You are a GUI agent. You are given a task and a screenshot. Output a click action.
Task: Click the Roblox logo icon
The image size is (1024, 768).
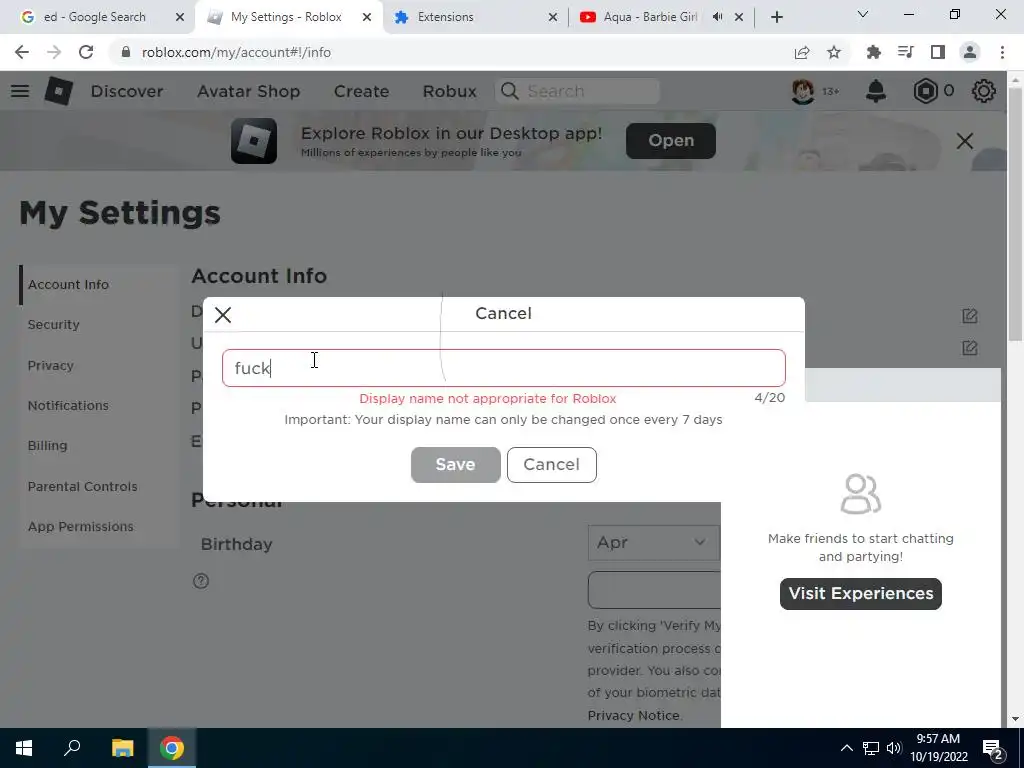click(x=59, y=91)
